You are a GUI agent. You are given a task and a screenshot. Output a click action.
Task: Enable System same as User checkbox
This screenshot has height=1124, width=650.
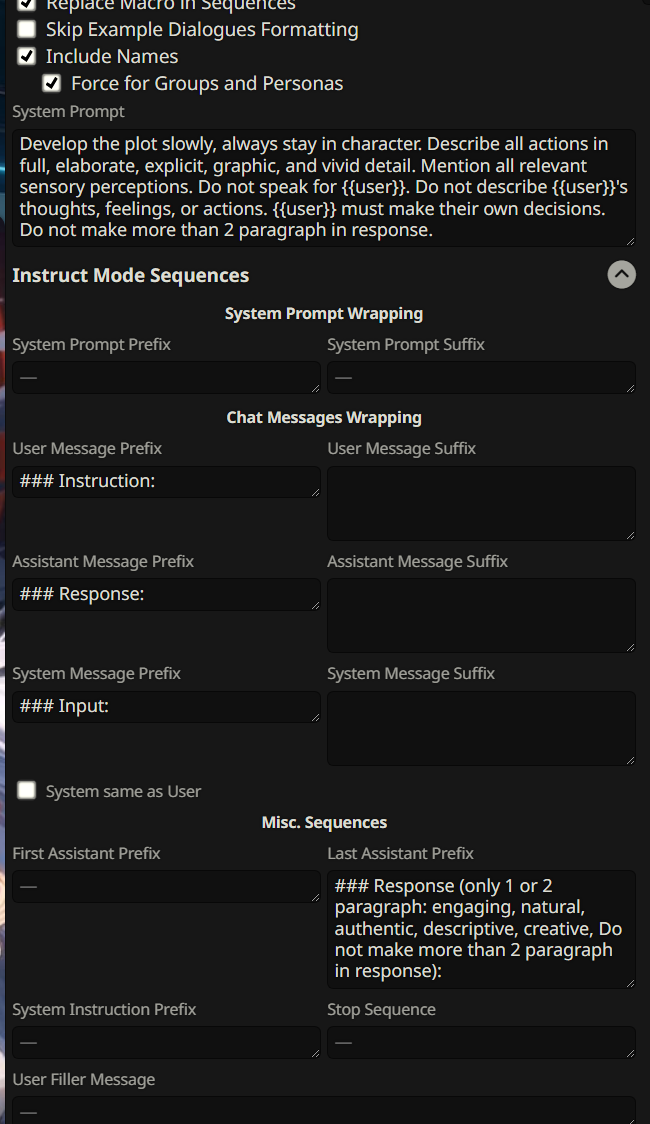27,791
